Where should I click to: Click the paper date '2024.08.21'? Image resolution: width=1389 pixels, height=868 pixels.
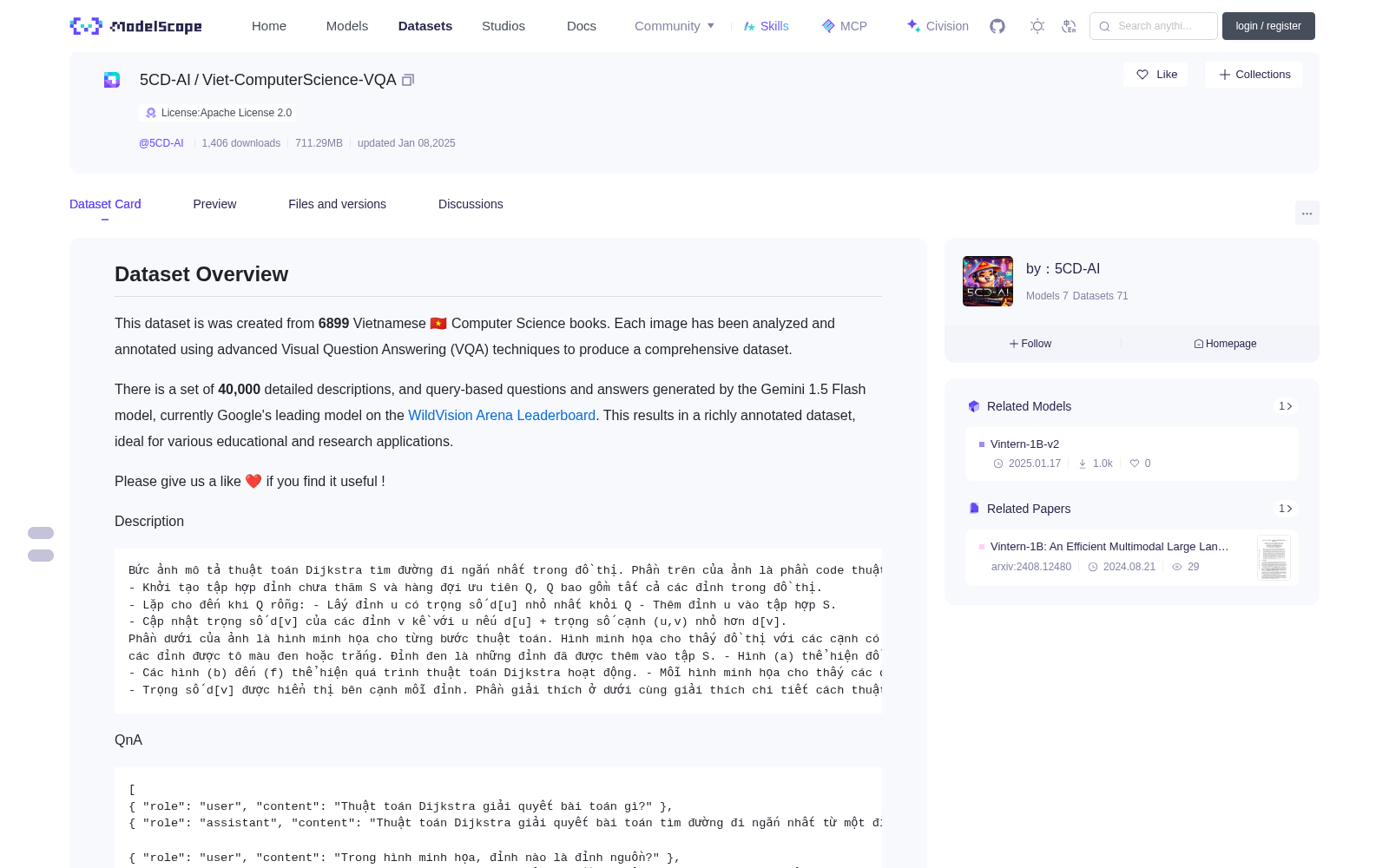(x=1129, y=567)
